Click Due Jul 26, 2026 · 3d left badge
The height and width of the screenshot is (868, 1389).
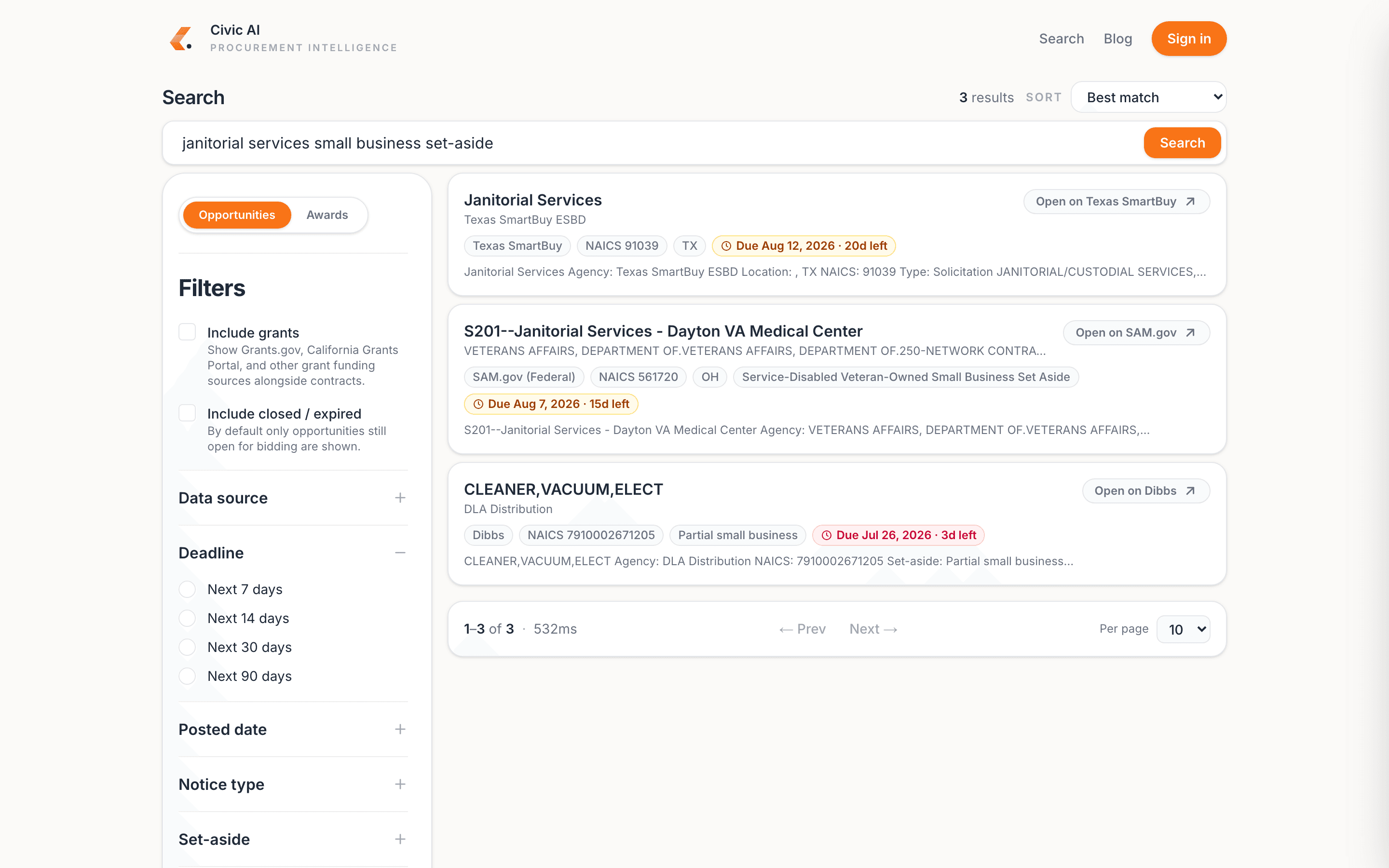tap(898, 535)
